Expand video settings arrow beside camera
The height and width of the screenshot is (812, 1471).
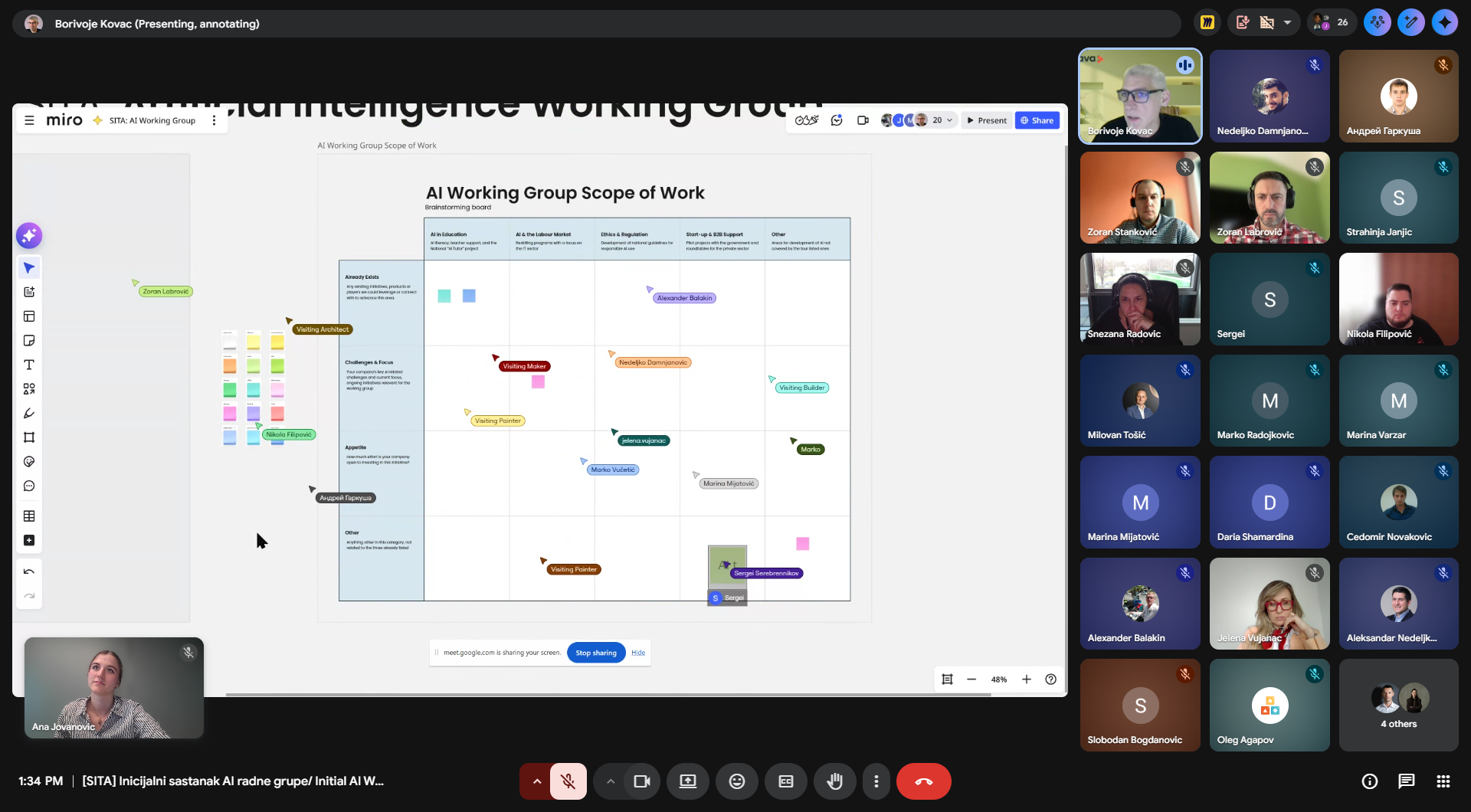click(611, 781)
